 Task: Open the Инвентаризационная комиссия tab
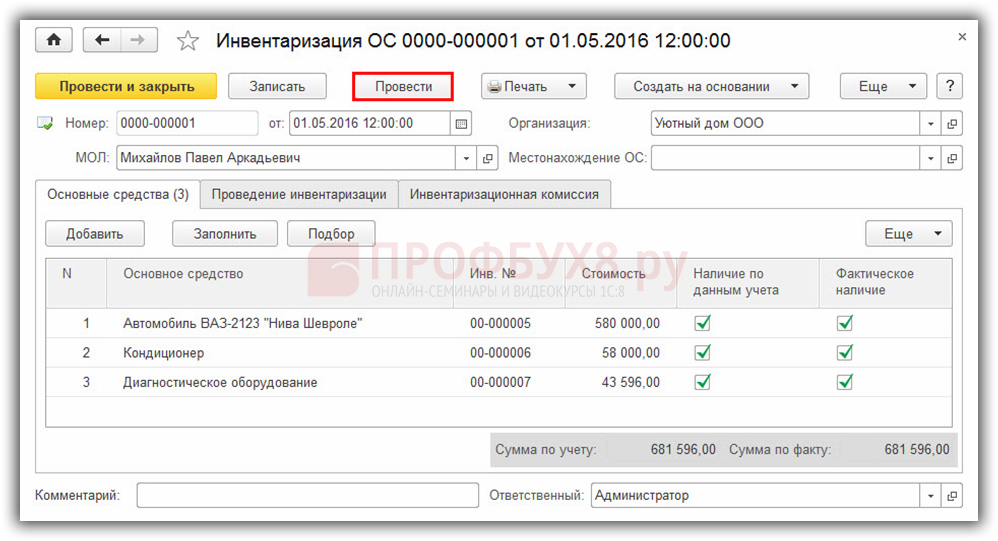tap(504, 194)
